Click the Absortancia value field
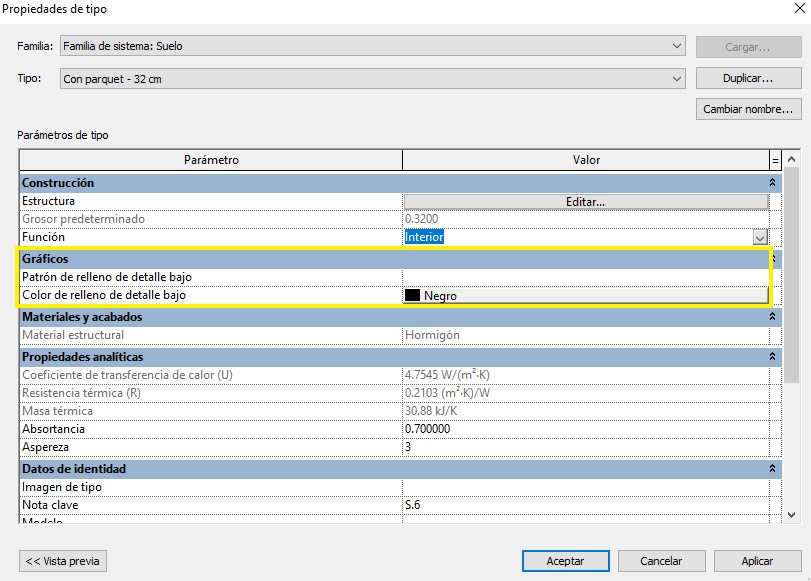Viewport: 811px width, 581px height. 585,429
